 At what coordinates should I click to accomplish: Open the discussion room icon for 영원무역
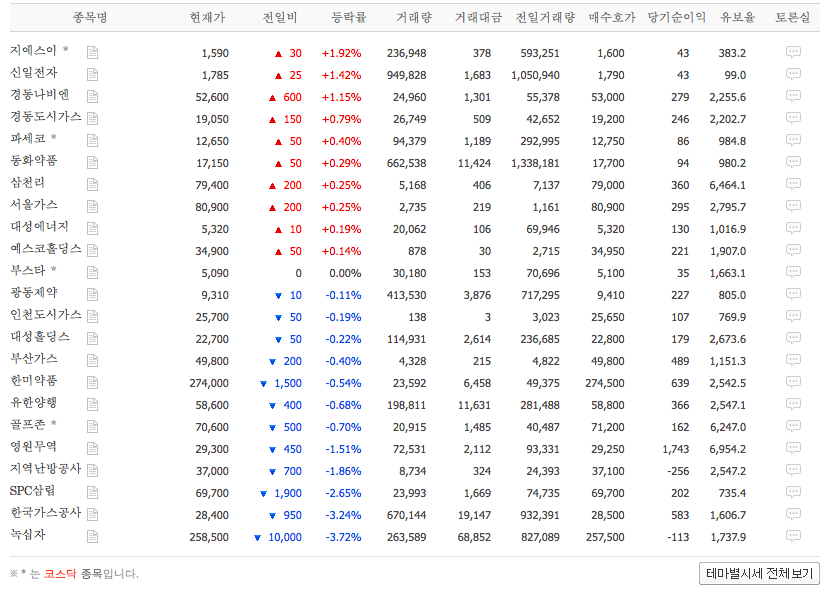coord(793,448)
